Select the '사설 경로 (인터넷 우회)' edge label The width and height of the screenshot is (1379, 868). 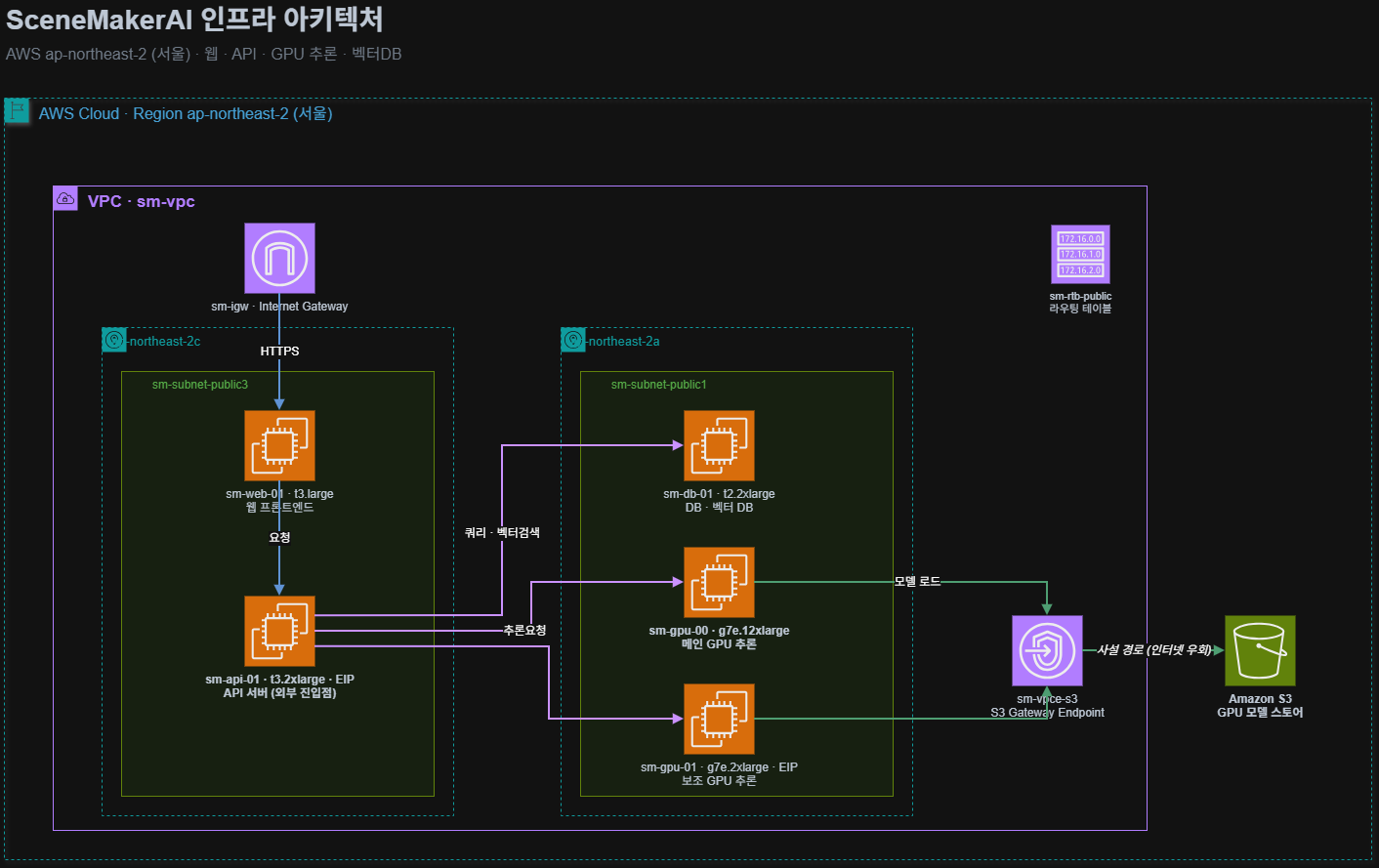[1153, 649]
